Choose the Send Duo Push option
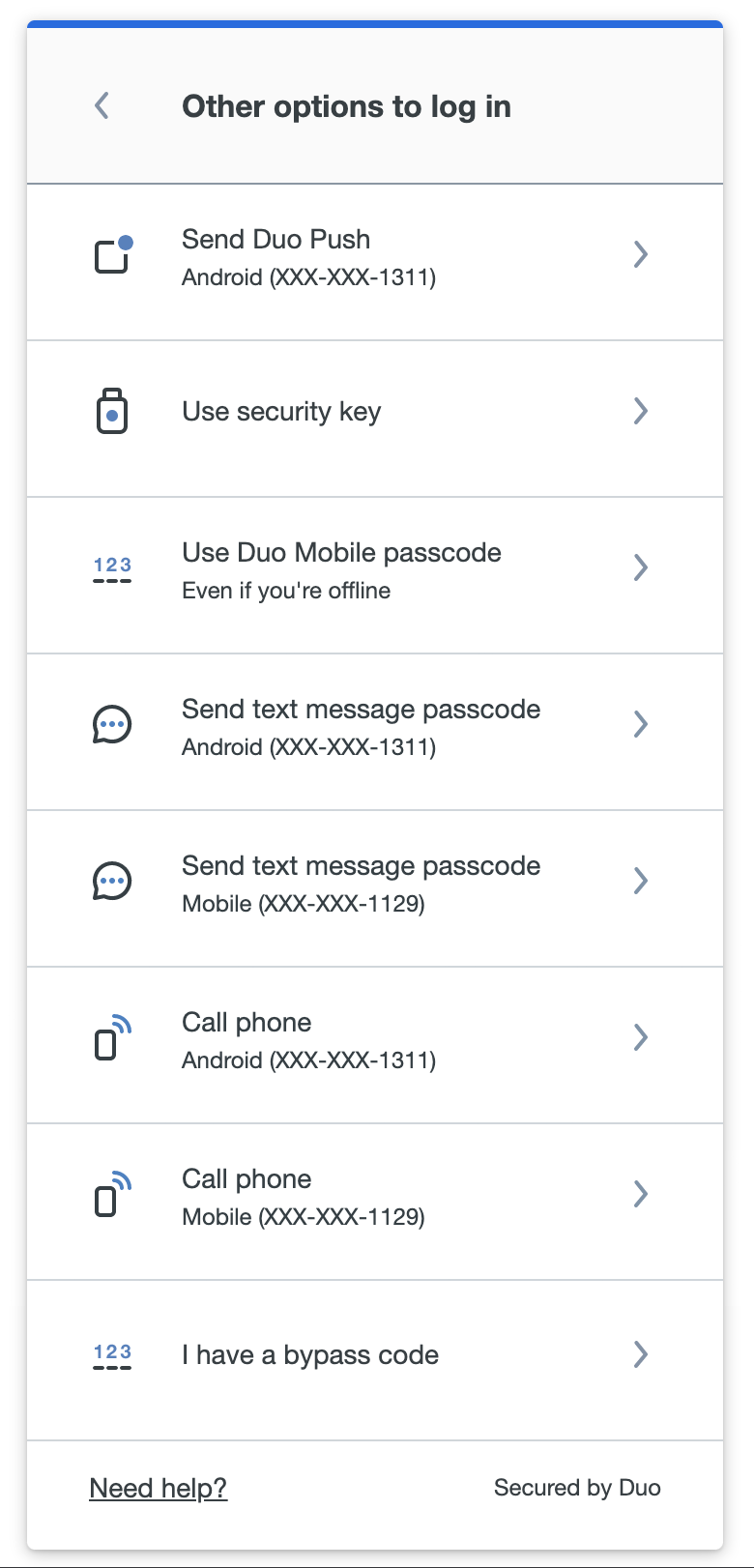 pyautogui.click(x=275, y=239)
